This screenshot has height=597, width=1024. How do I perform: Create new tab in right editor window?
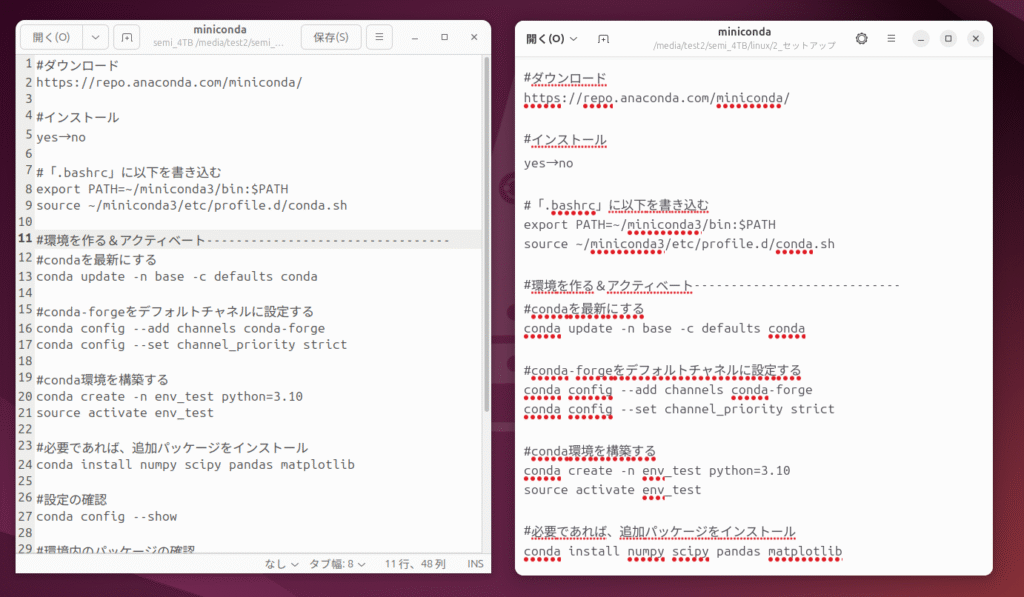pos(603,39)
